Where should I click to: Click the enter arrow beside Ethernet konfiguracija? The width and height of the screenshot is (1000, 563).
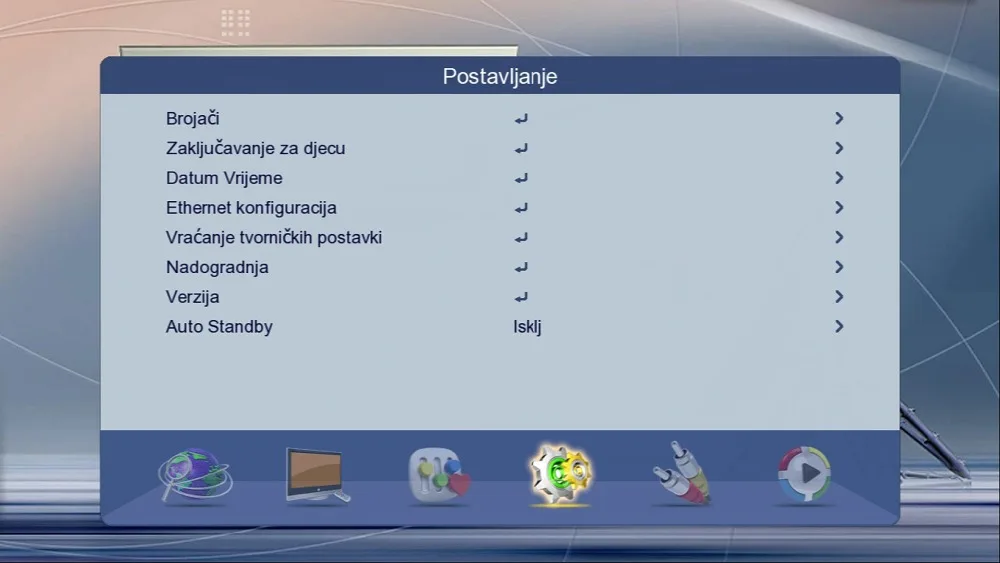coord(521,208)
